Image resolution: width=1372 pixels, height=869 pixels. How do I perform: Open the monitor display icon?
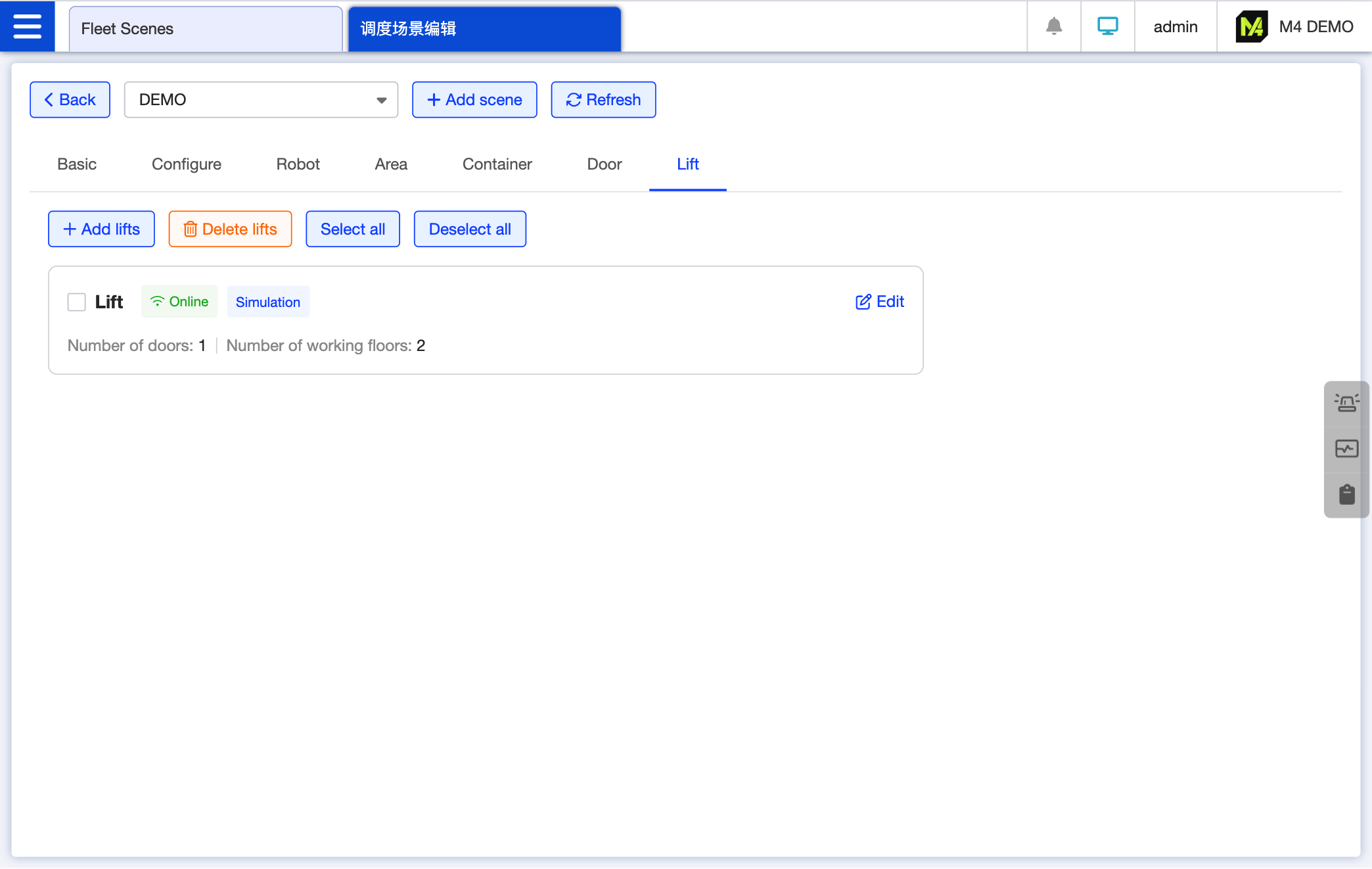1108,26
